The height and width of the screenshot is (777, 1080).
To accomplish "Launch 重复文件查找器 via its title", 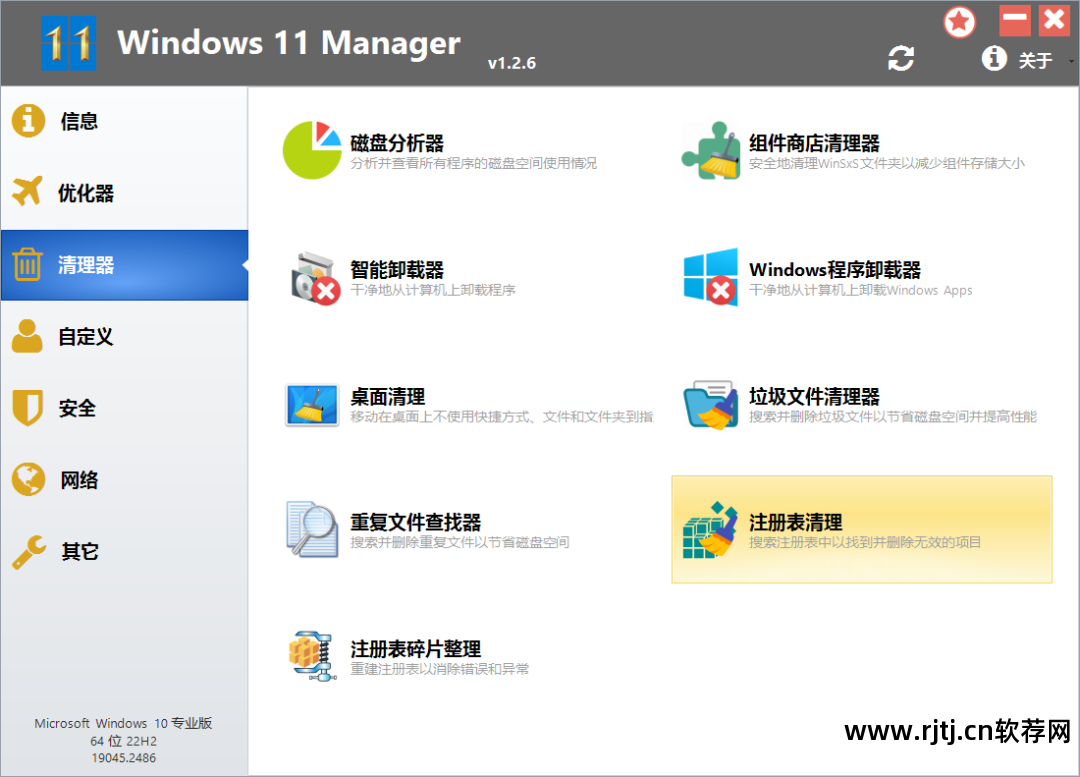I will (416, 522).
